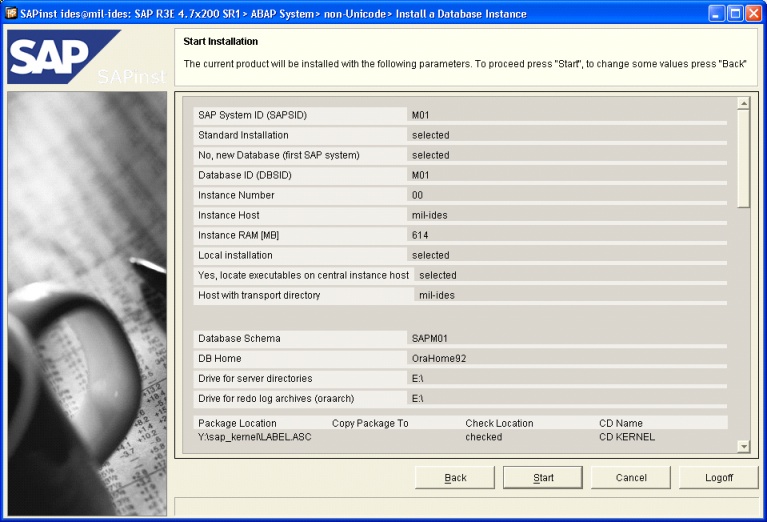Click Drive for redo log archives label

coord(276,399)
